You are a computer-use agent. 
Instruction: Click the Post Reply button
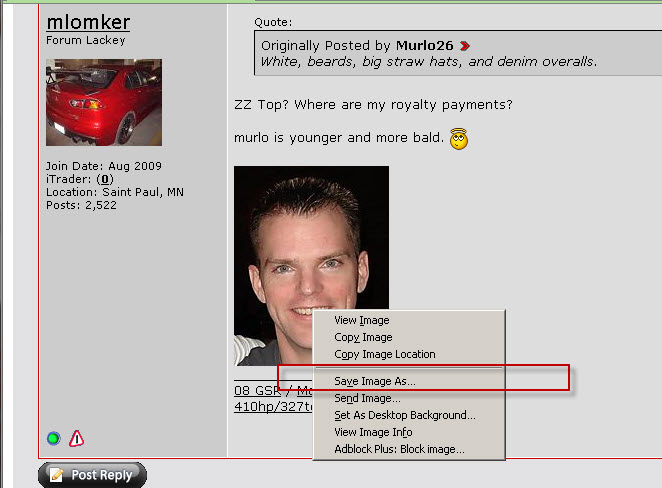[92, 475]
